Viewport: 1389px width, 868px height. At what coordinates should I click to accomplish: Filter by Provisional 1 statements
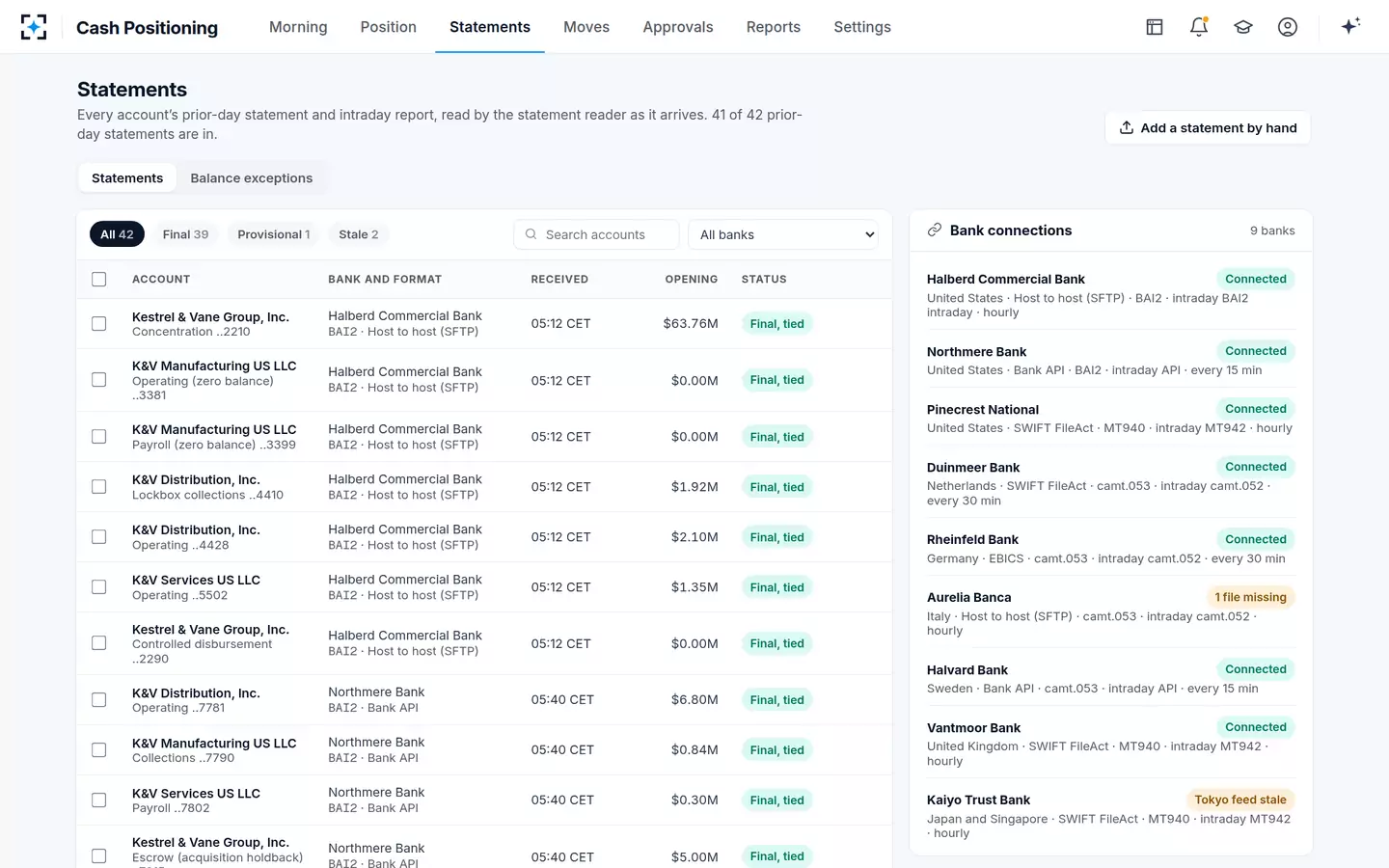274,234
